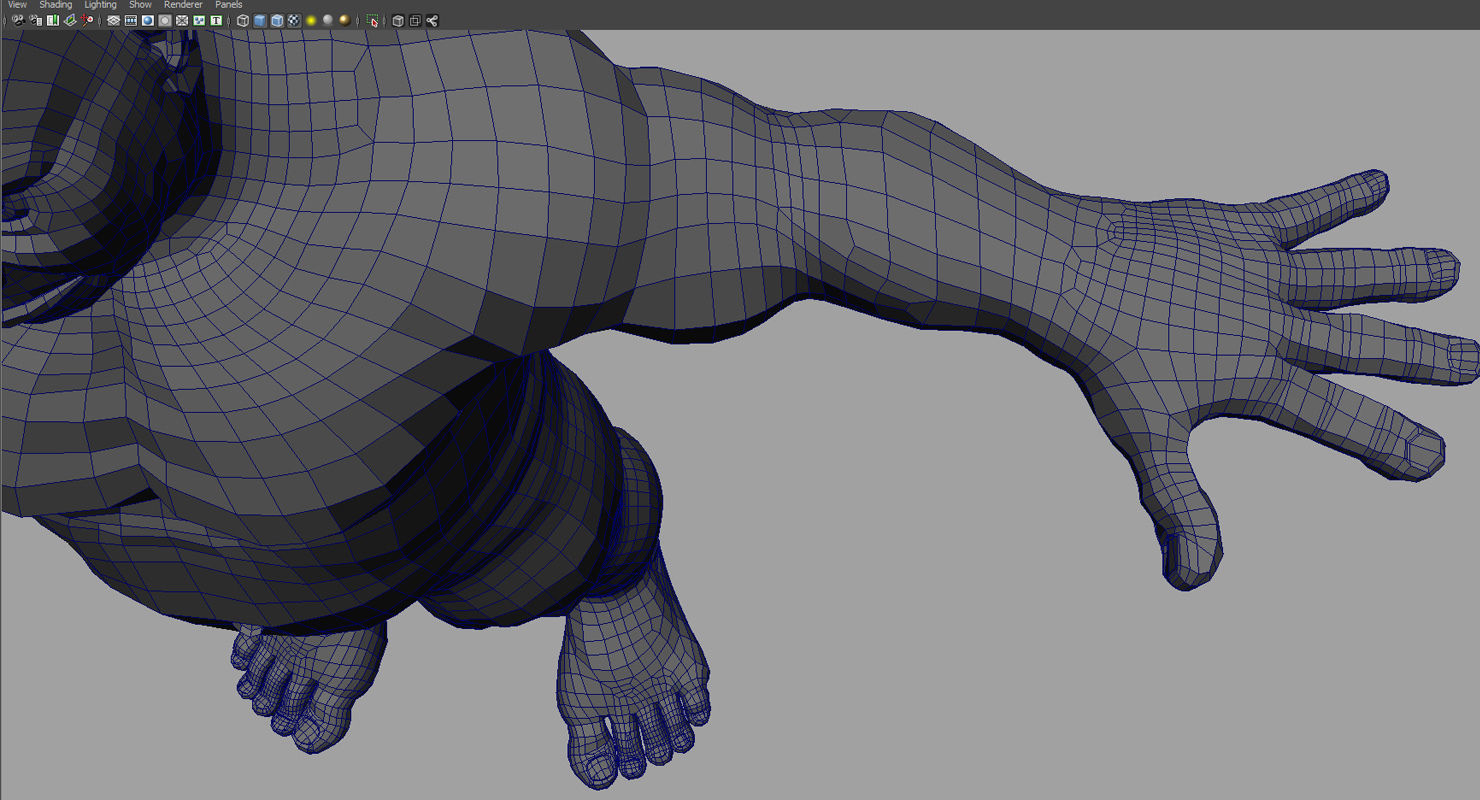Open the Show menu
The width and height of the screenshot is (1480, 800).
[140, 5]
